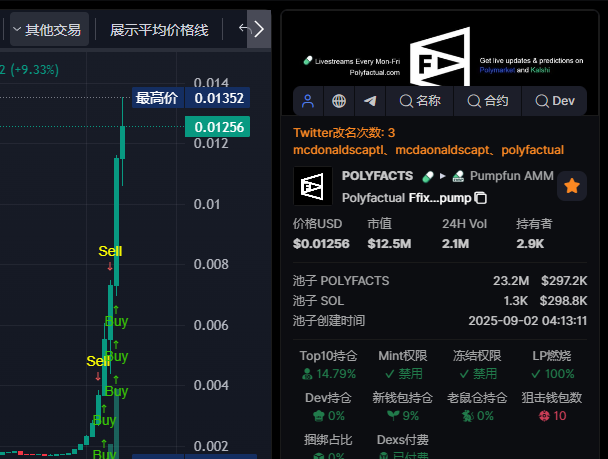Click Twitter改名次数: 3 text
608x459 pixels.
344,133
